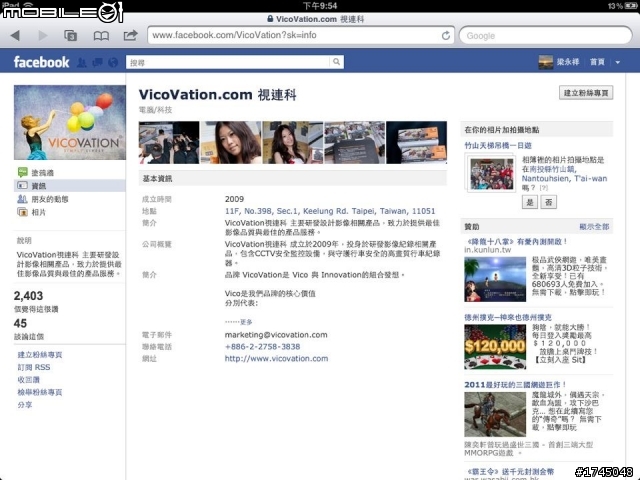Open the $120,000 poker ad image
Image resolution: width=640 pixels, height=480 pixels.
(495, 347)
